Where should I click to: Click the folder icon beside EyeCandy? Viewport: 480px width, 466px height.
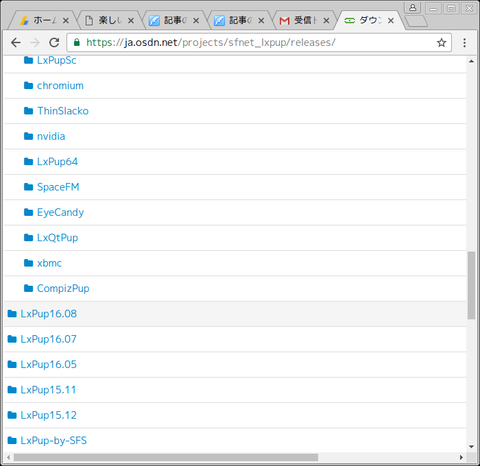pos(28,212)
